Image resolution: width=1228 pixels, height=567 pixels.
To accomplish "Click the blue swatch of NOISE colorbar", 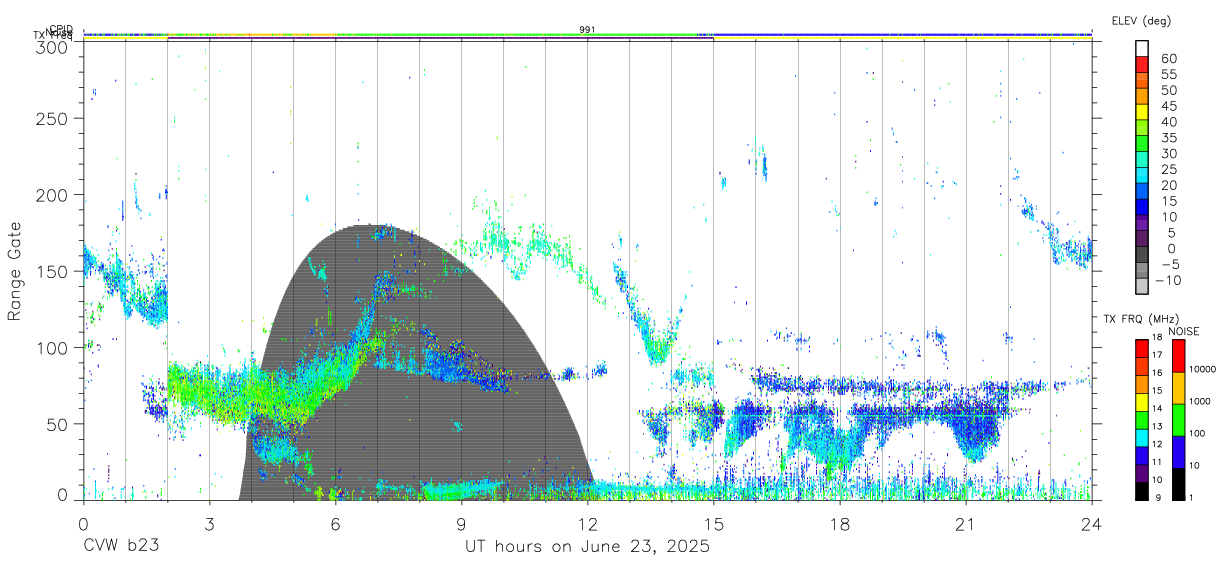I will tap(1177, 451).
